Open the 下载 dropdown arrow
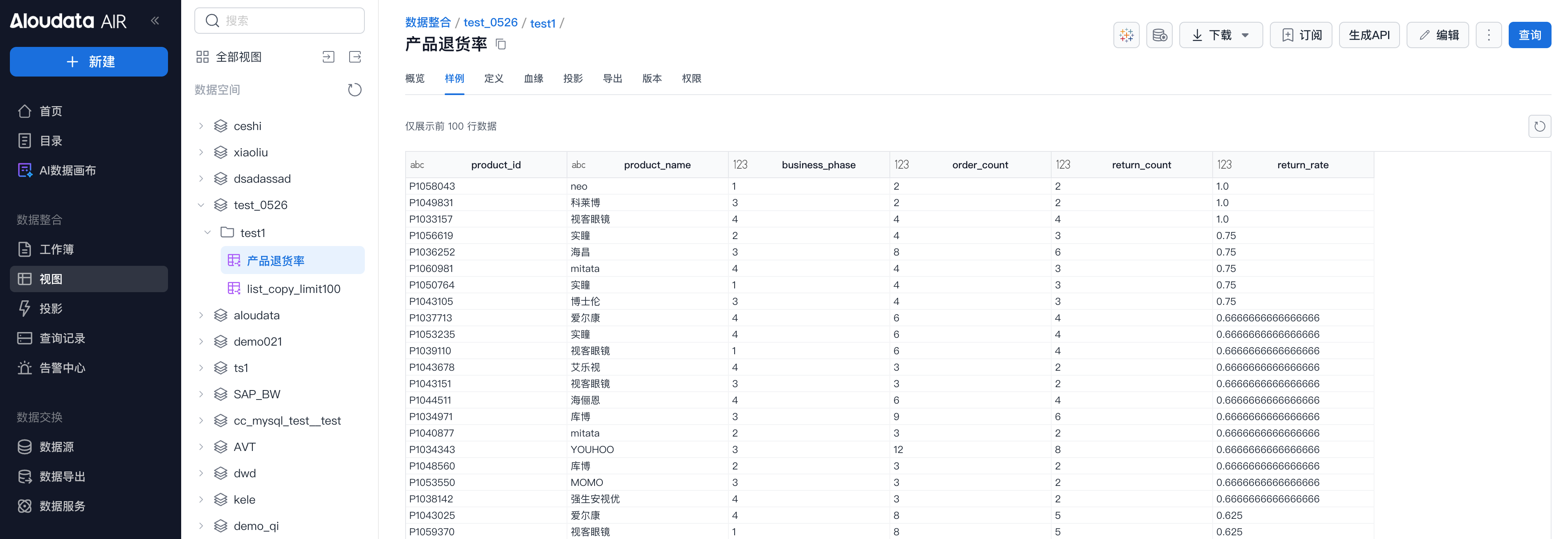This screenshot has width=1568, height=539. 1246,35
